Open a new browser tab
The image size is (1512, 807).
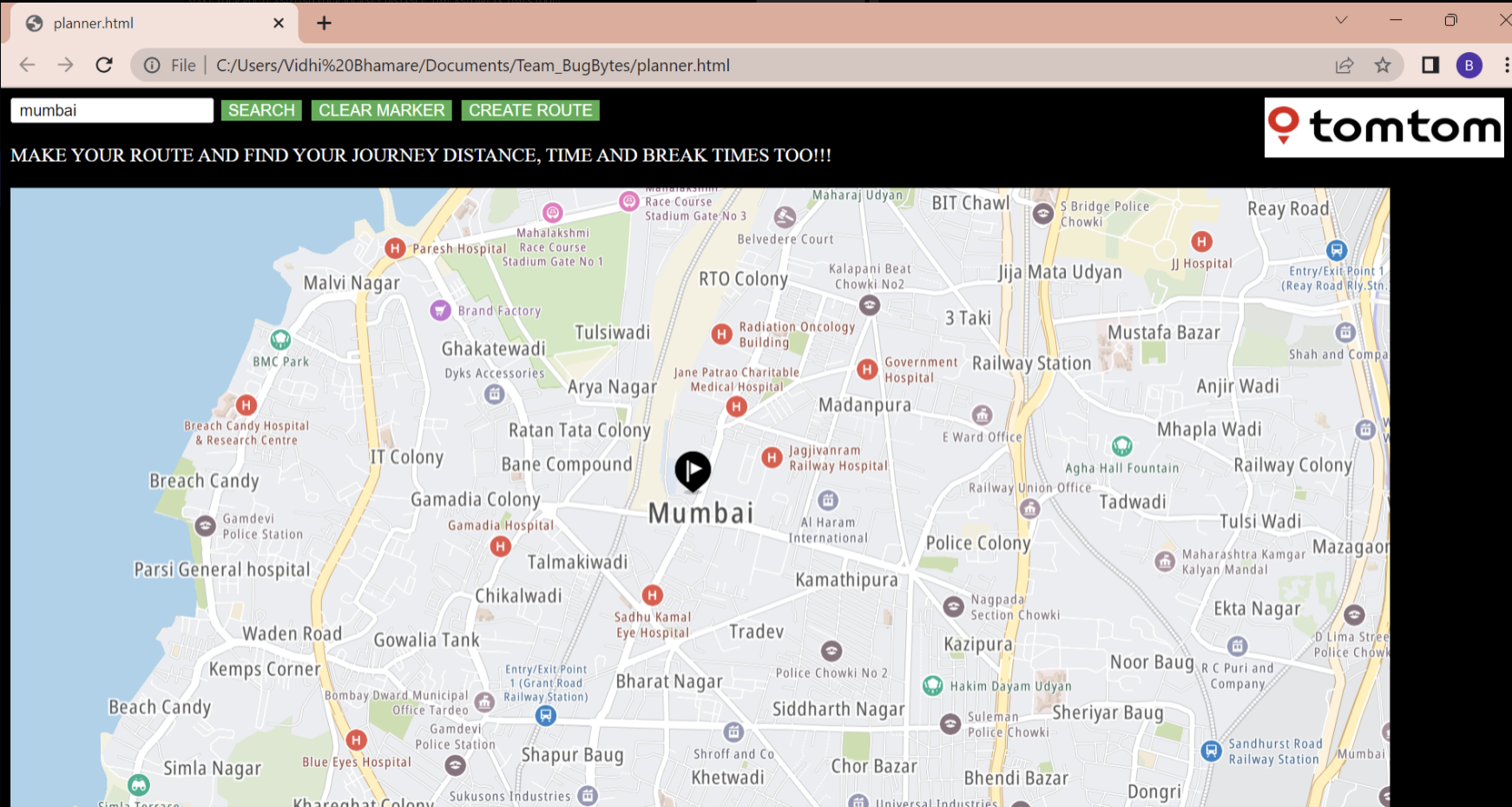[x=324, y=23]
